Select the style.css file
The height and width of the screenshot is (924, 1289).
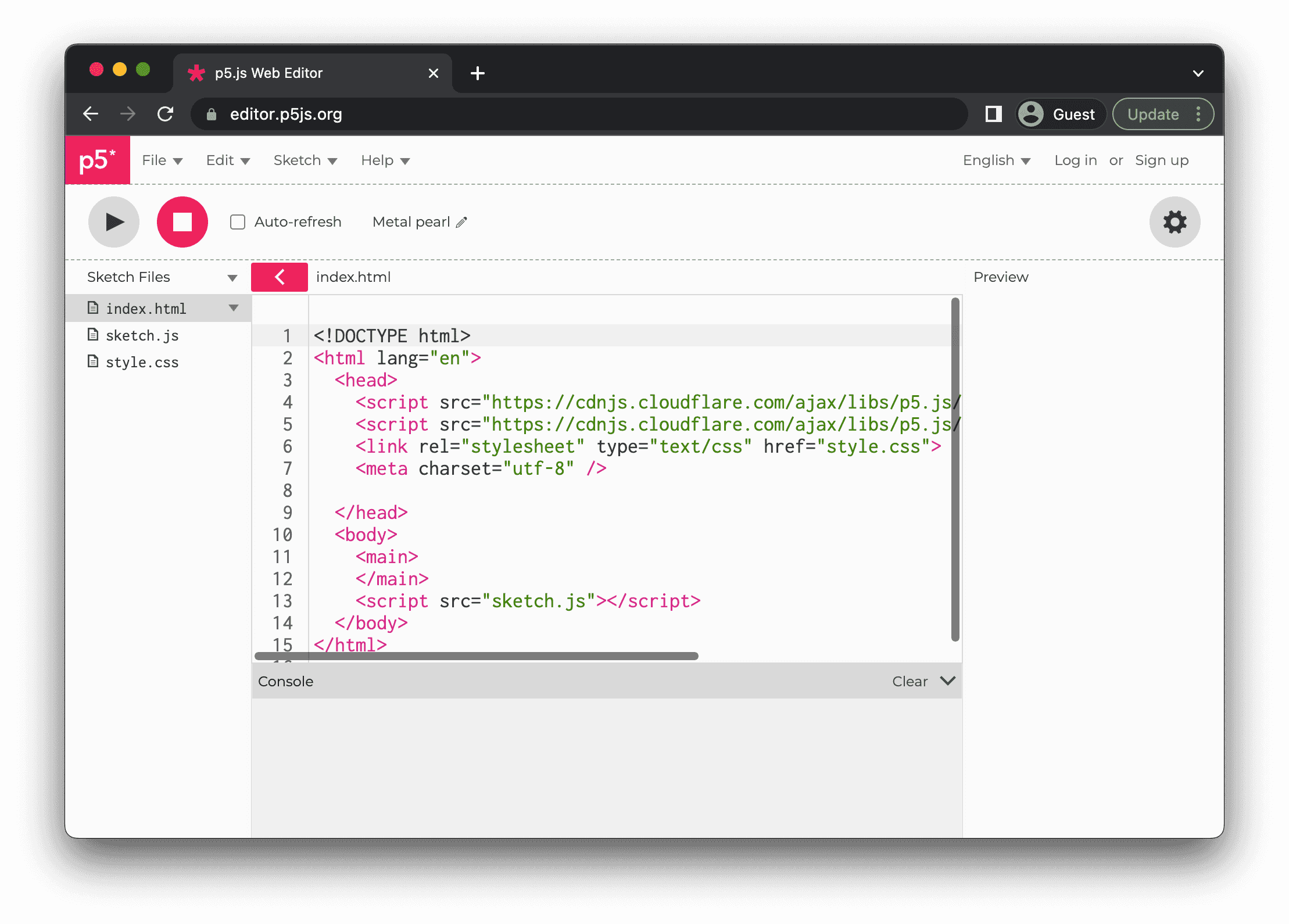(x=141, y=361)
